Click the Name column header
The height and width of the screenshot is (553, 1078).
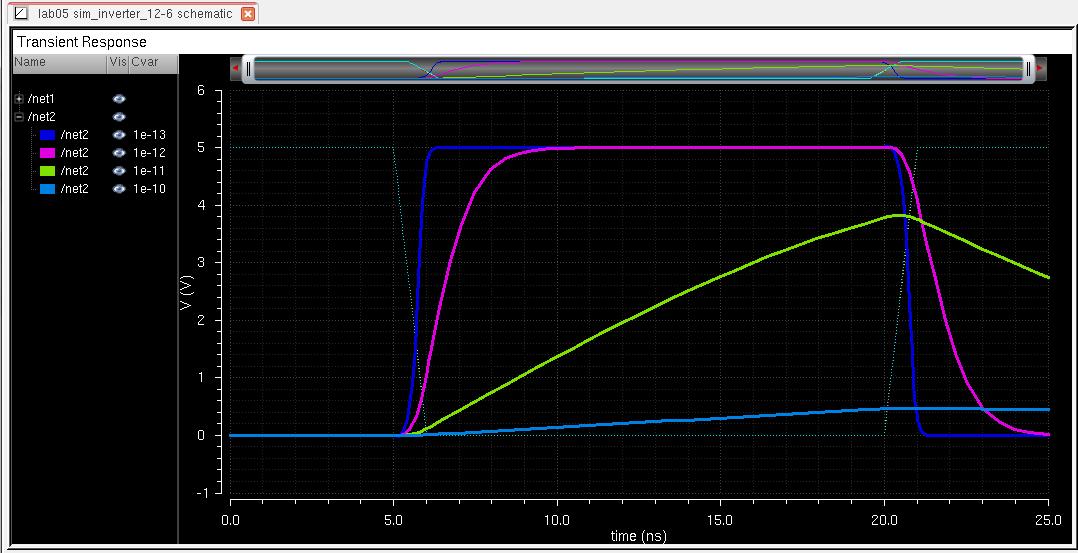coord(60,63)
